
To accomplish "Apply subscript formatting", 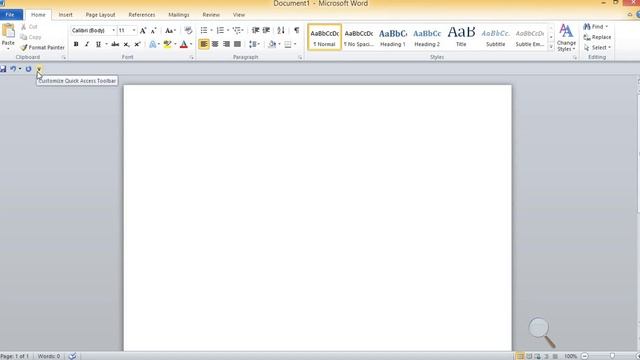I will [x=127, y=44].
